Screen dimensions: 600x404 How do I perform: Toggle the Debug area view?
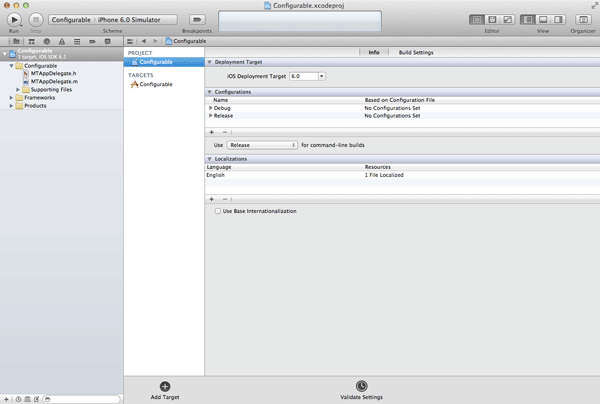[x=543, y=20]
